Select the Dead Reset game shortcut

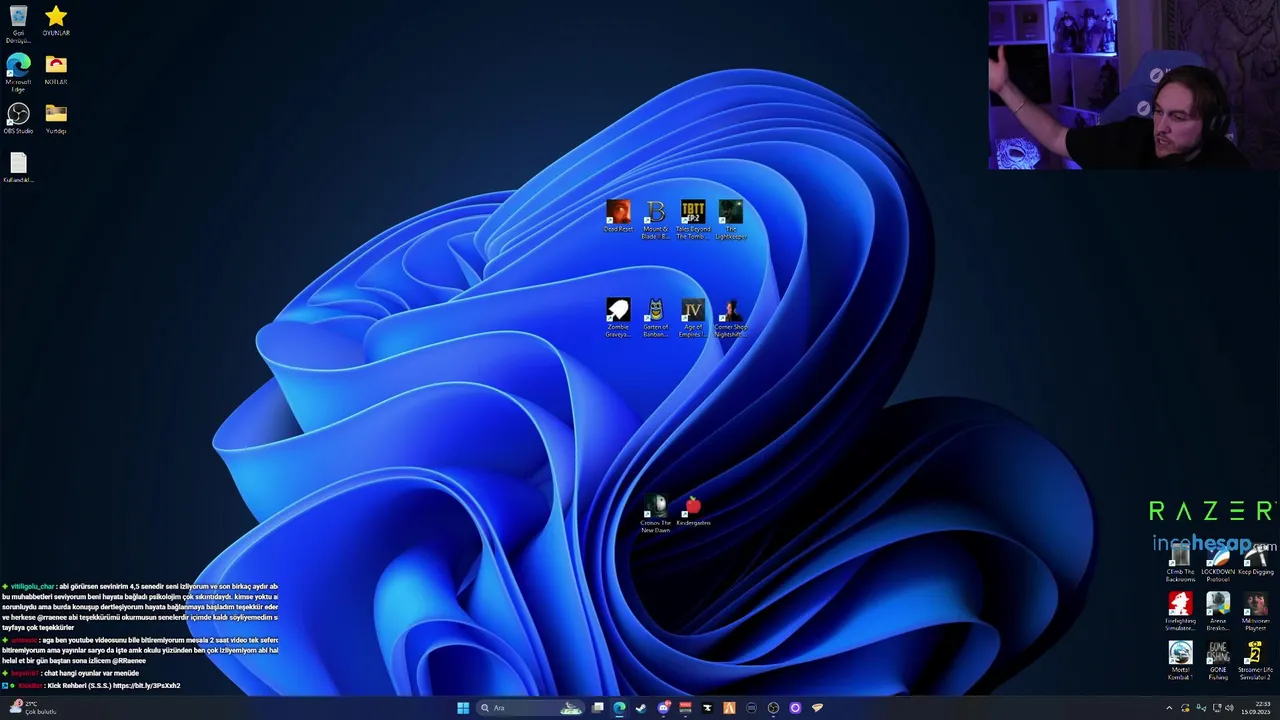(618, 216)
